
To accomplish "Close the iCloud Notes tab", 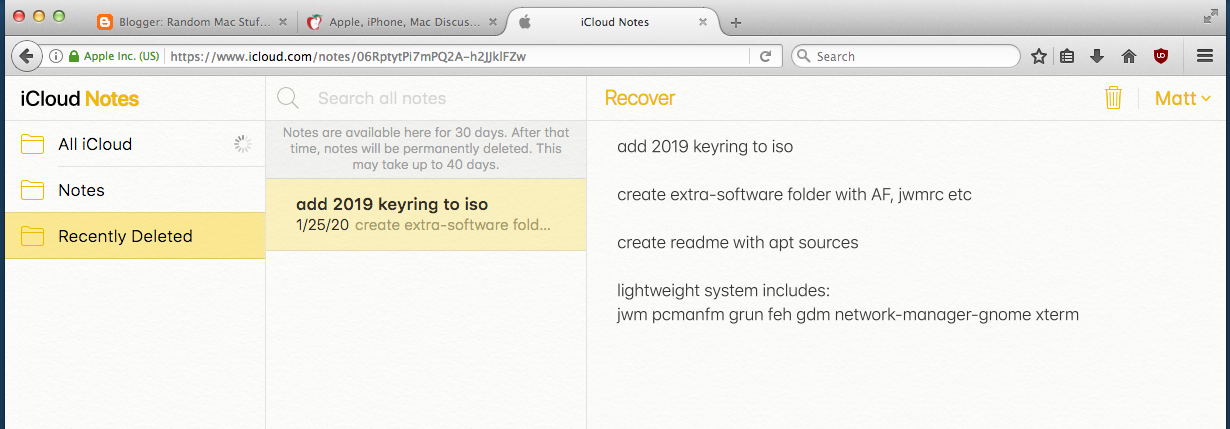I will [704, 22].
